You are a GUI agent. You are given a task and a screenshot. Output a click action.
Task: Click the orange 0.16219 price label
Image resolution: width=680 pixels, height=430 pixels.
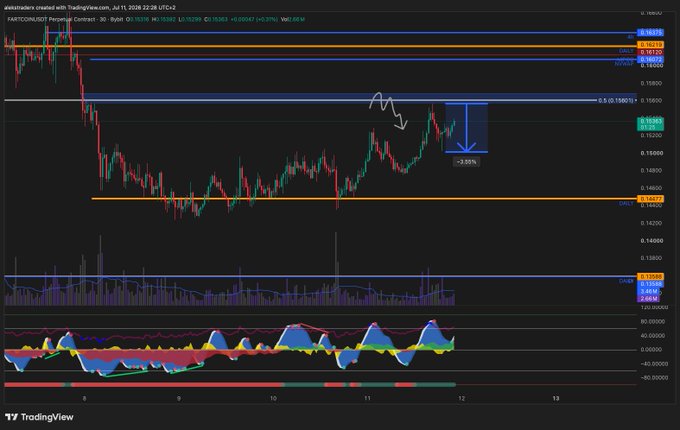pyautogui.click(x=650, y=45)
